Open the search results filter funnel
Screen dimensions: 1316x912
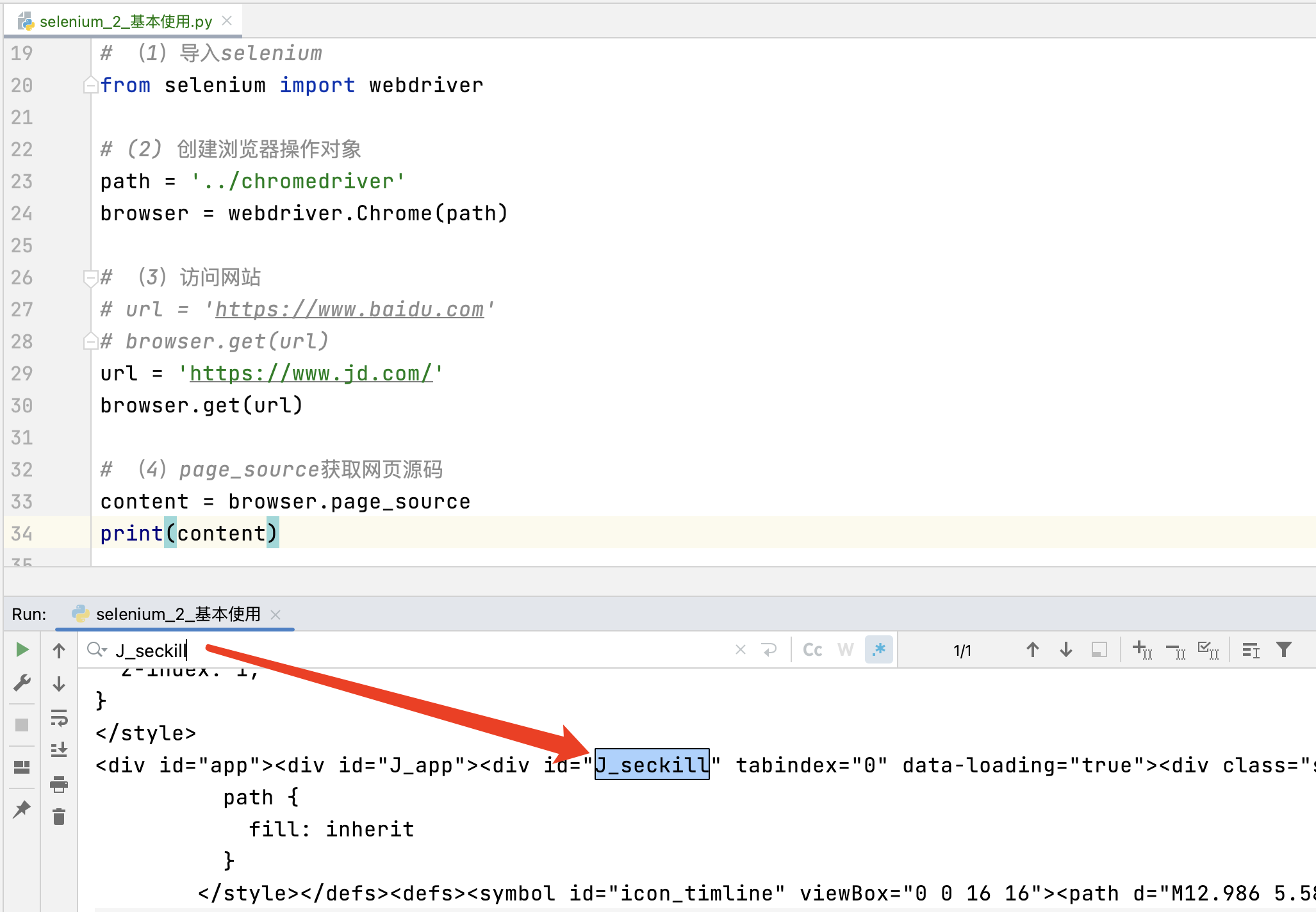coord(1284,650)
